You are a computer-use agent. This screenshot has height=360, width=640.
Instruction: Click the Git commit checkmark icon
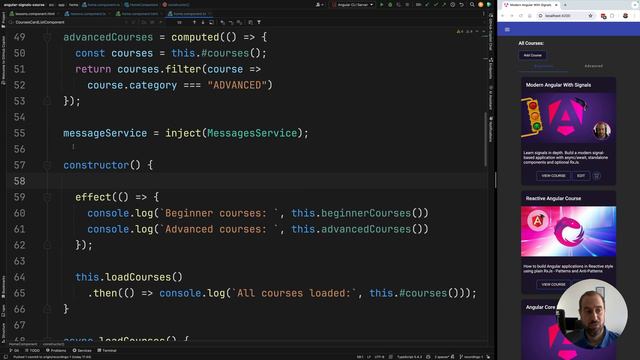click(x=436, y=5)
